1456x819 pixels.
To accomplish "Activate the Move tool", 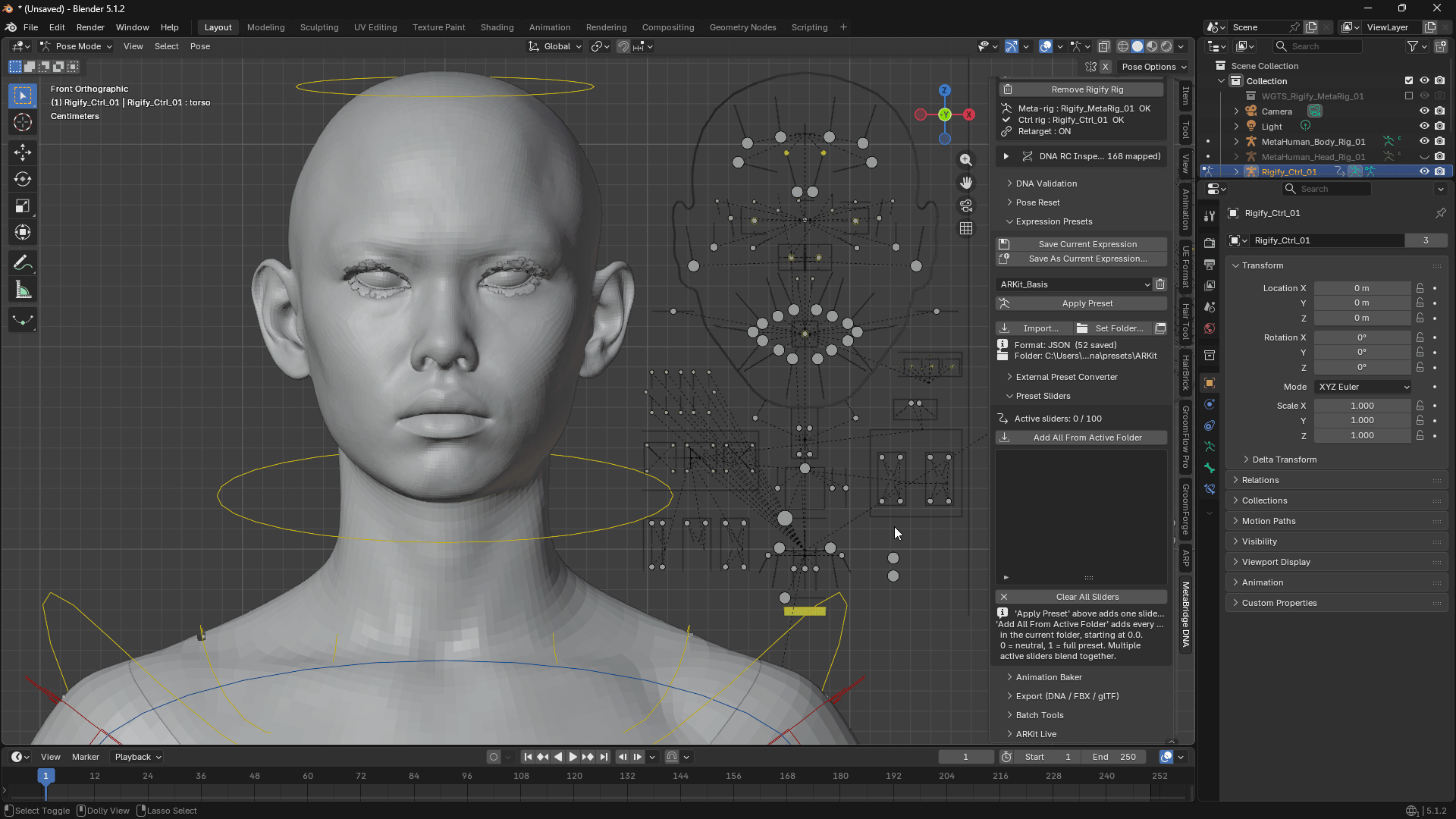I will pyautogui.click(x=23, y=152).
